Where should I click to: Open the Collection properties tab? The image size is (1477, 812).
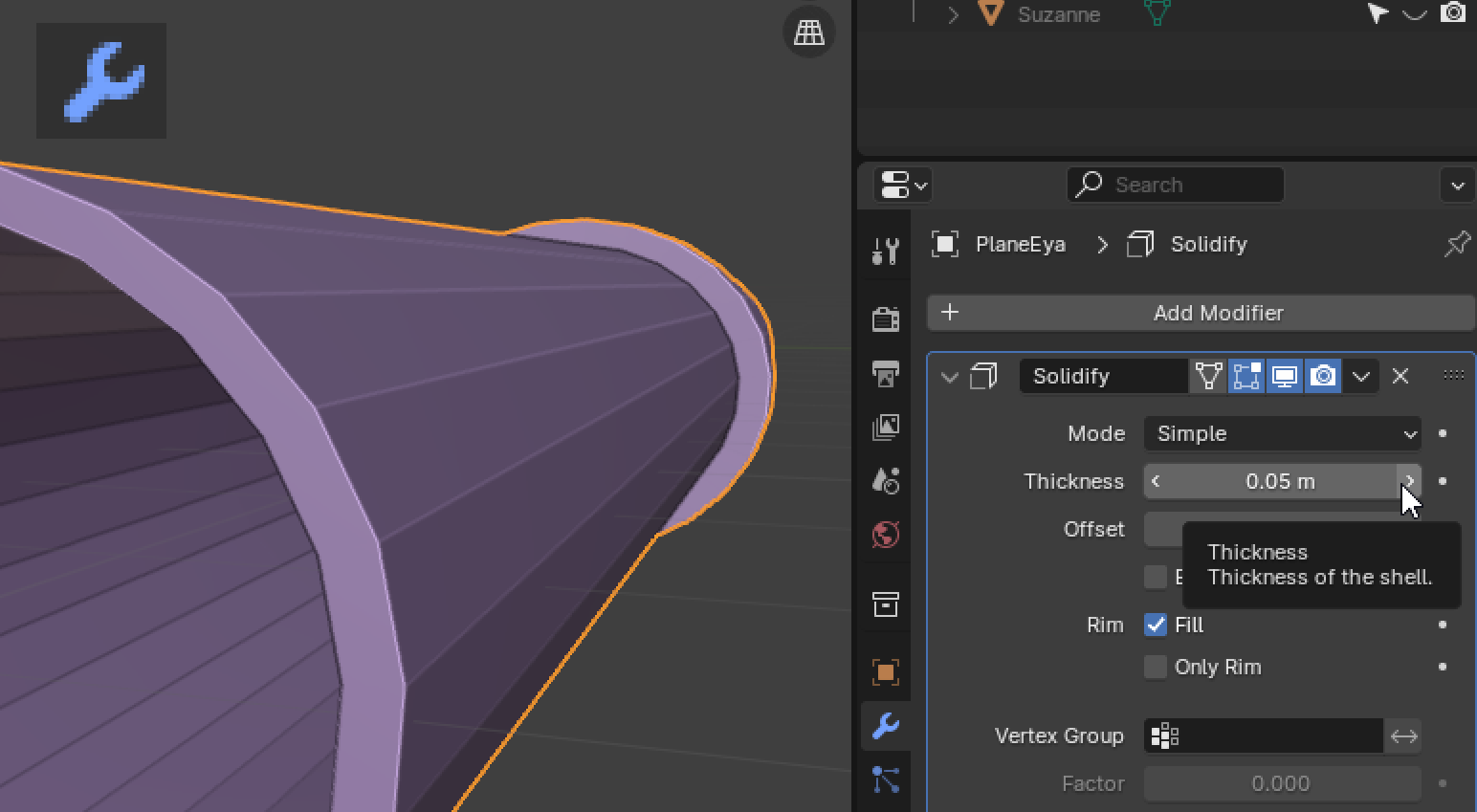coord(886,604)
